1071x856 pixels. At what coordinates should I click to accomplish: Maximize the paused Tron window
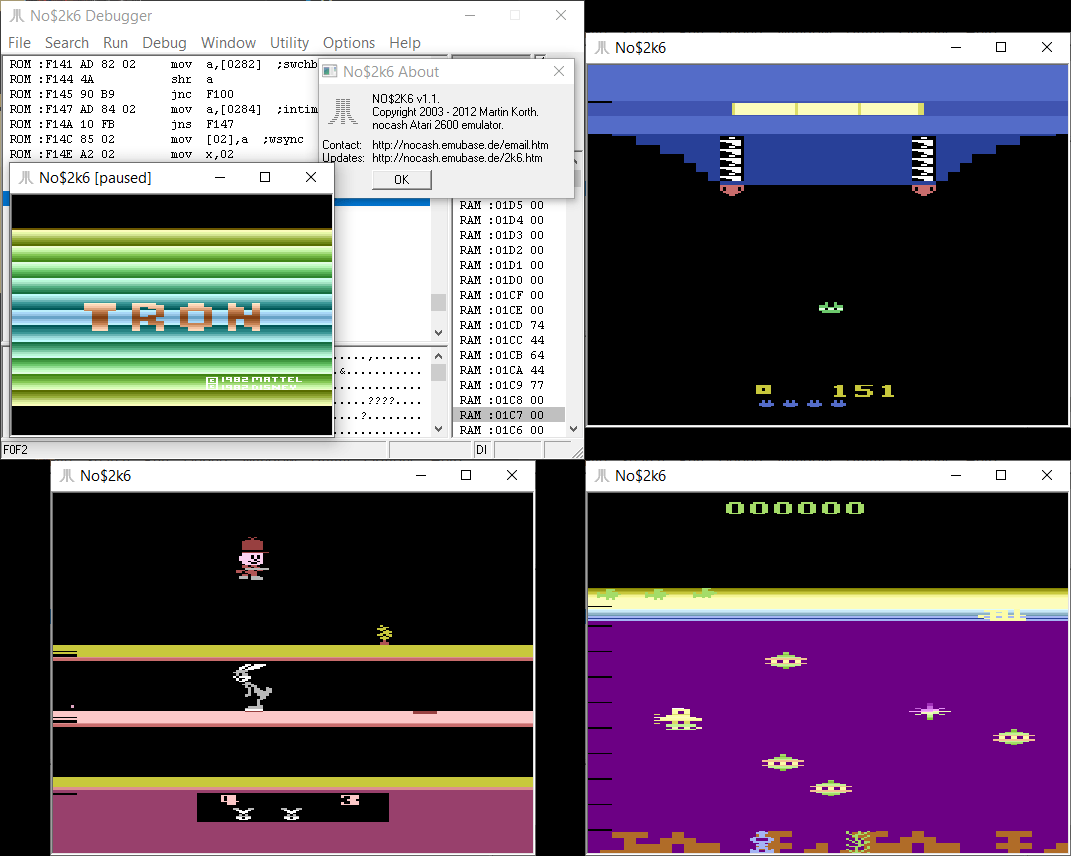tap(265, 178)
